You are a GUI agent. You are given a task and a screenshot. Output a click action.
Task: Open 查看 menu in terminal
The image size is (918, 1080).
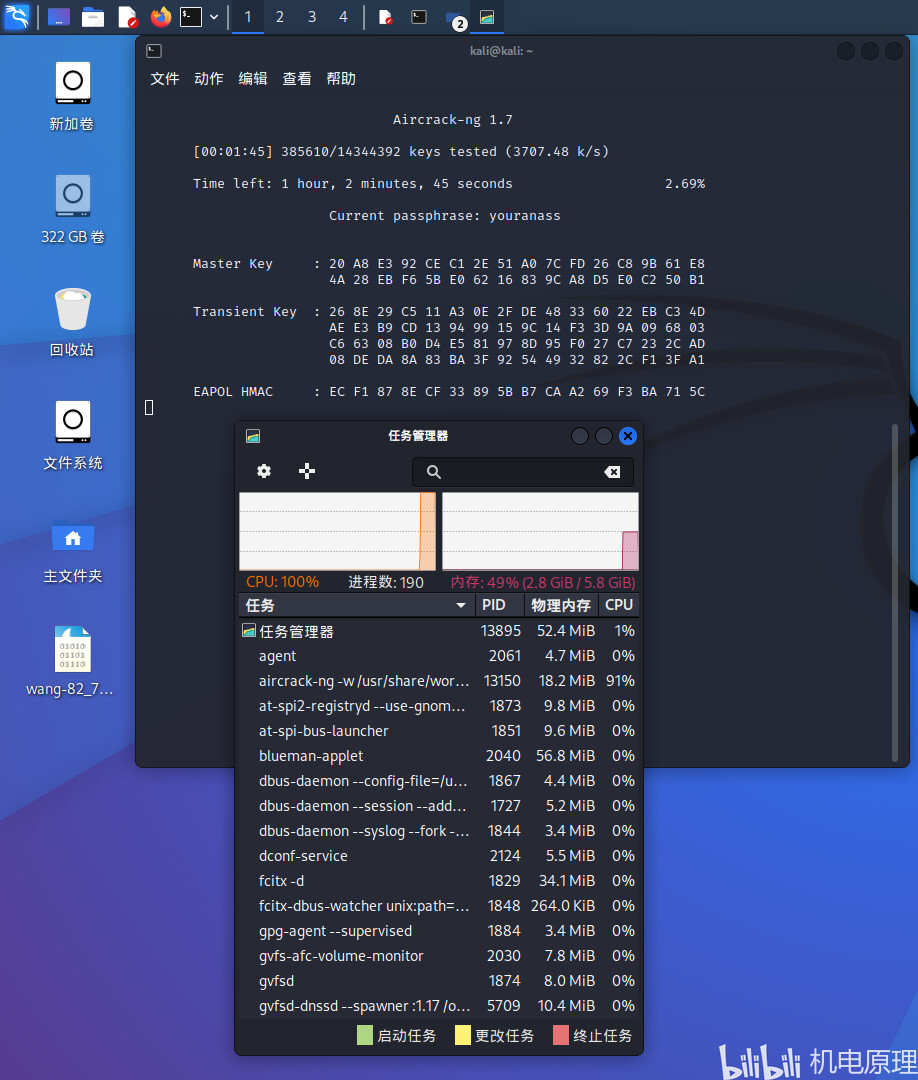(297, 79)
